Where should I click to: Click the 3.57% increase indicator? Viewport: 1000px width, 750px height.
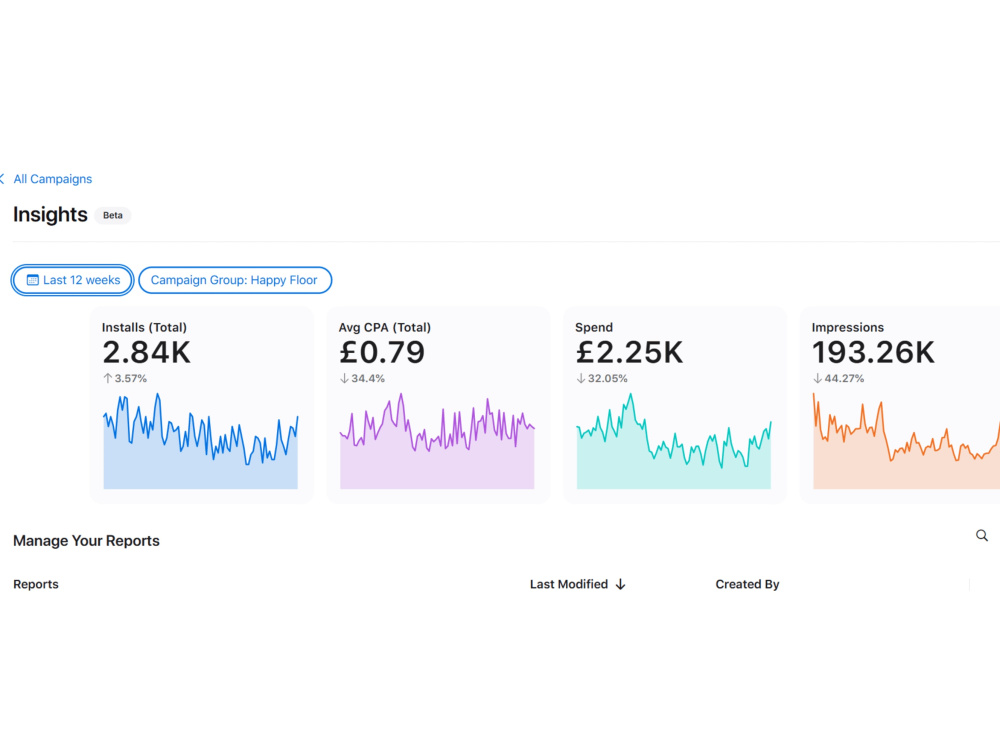(125, 378)
